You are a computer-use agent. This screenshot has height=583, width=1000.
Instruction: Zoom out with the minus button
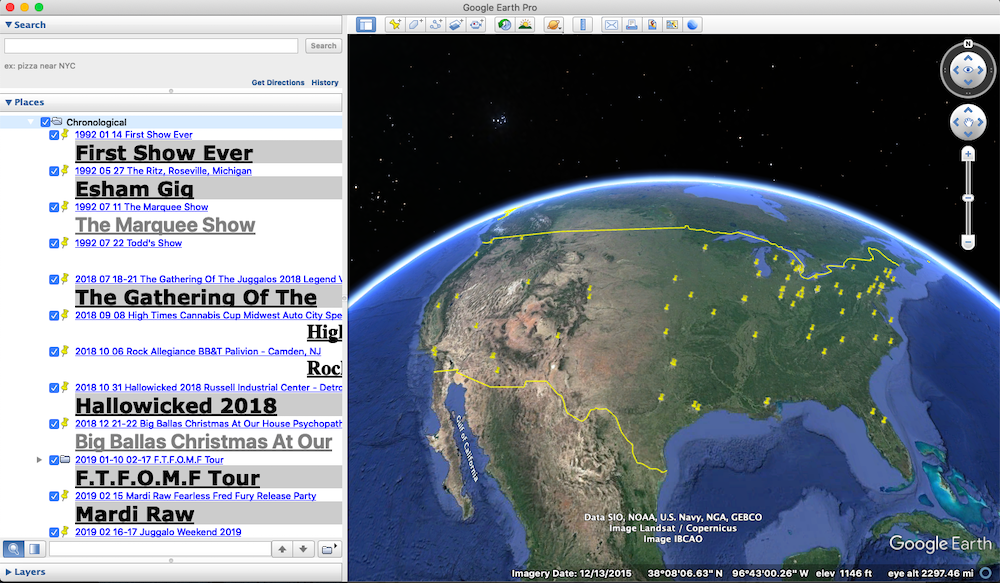[x=968, y=242]
